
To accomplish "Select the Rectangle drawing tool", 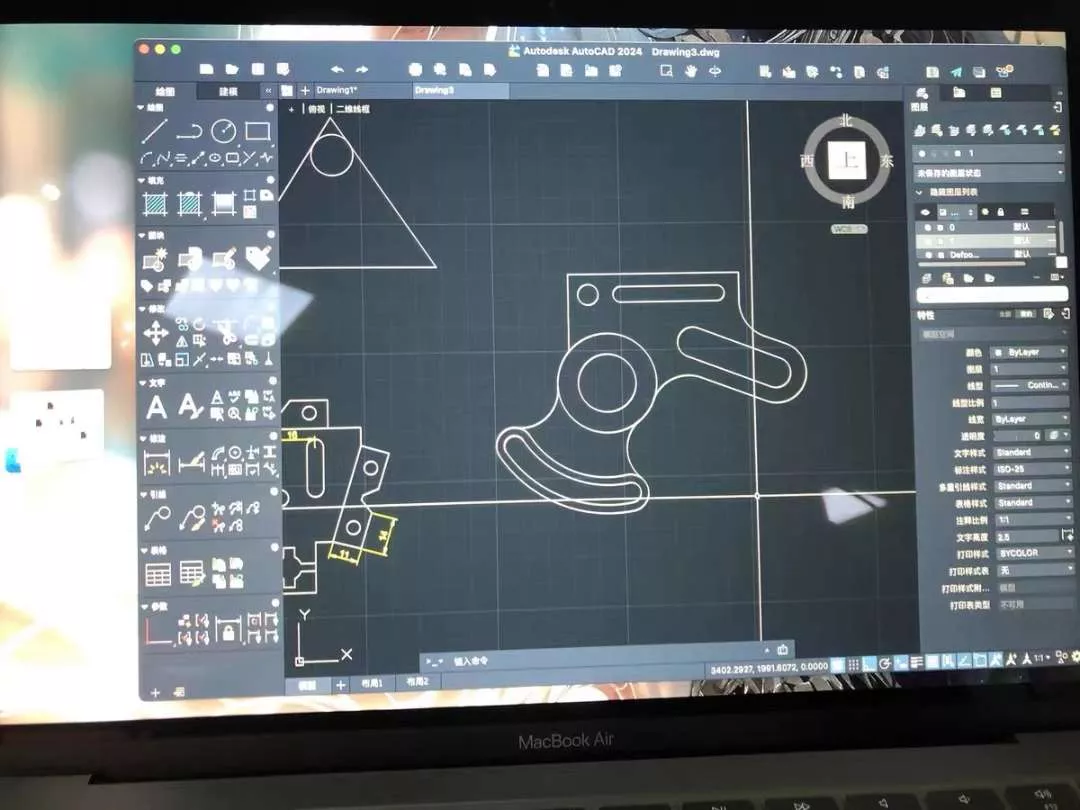I will [257, 131].
